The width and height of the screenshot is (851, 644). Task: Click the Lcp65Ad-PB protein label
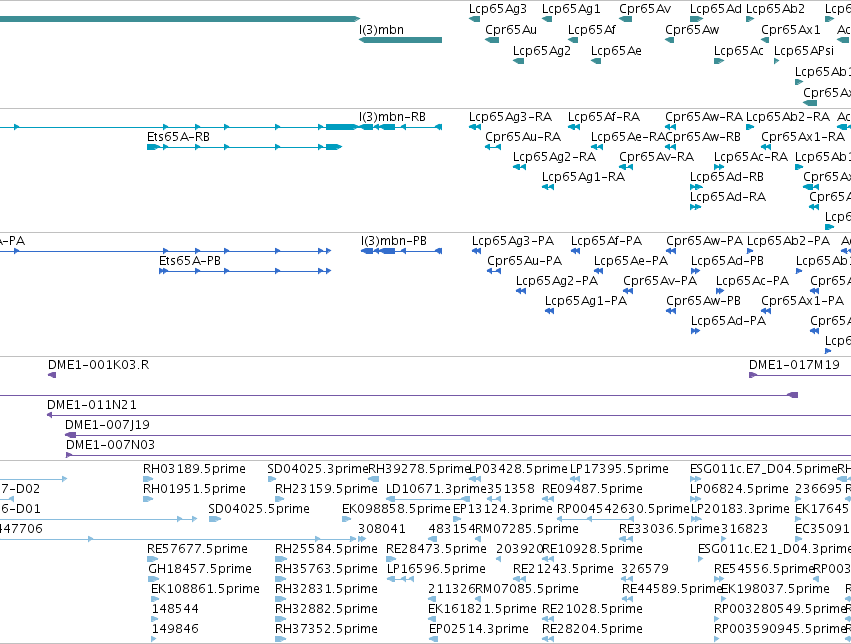pyautogui.click(x=727, y=261)
